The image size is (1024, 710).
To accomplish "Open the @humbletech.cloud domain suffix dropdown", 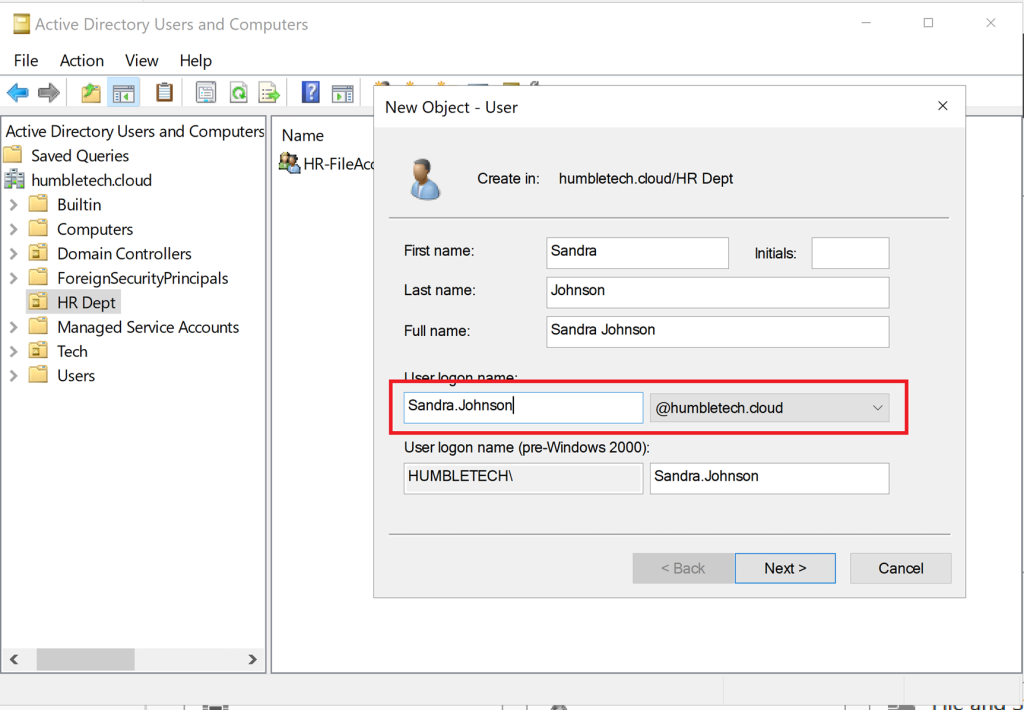I will [769, 407].
